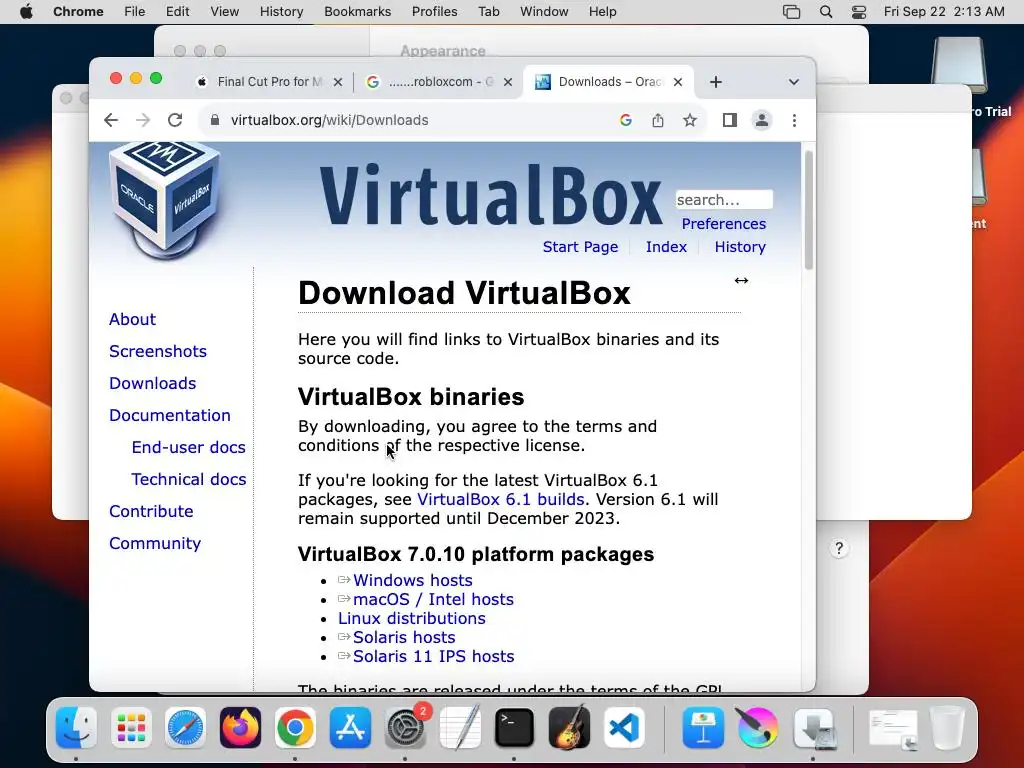Switch to the Final Cut Pro tab
This screenshot has width=1024, height=768.
(x=269, y=82)
